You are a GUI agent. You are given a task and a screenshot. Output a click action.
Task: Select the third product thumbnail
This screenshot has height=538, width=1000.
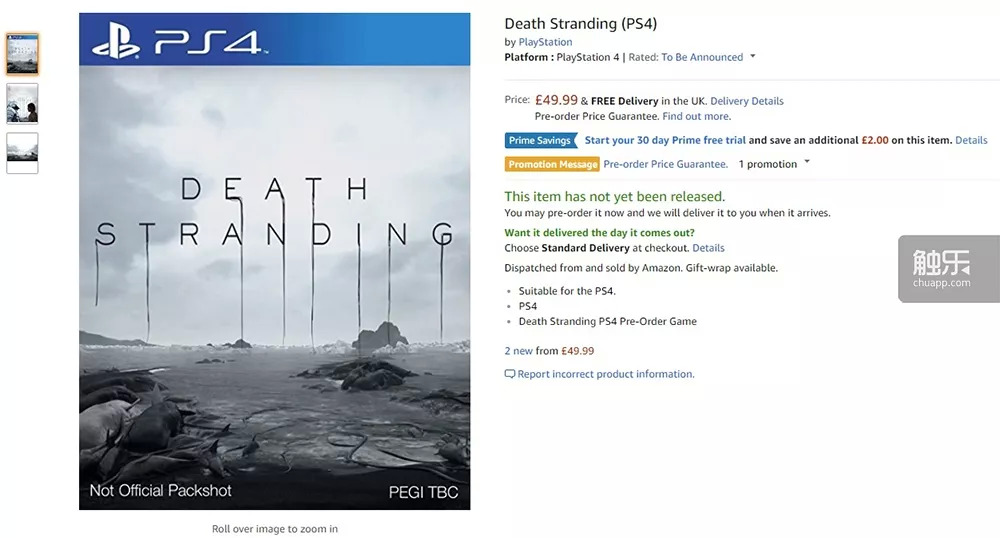tap(22, 152)
